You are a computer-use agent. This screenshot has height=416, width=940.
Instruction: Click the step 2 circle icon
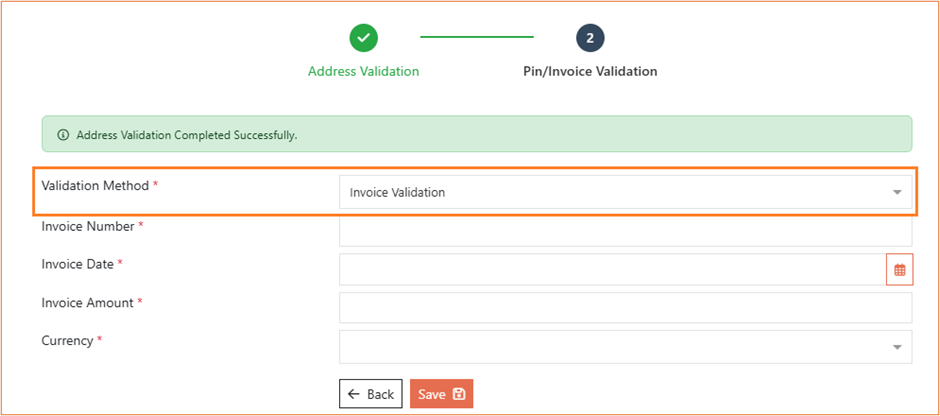[x=590, y=38]
